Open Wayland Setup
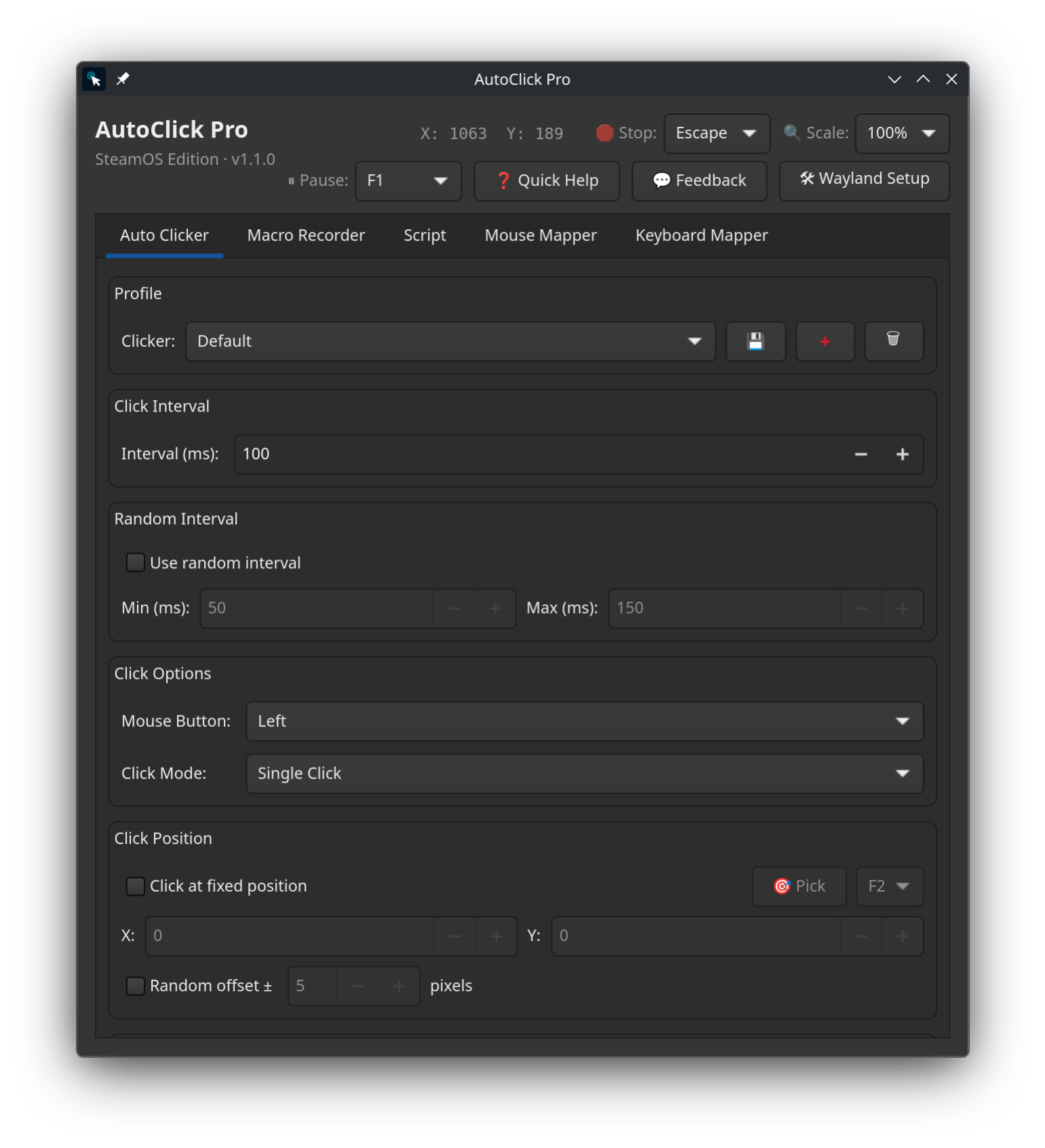The height and width of the screenshot is (1148, 1045). (x=864, y=181)
